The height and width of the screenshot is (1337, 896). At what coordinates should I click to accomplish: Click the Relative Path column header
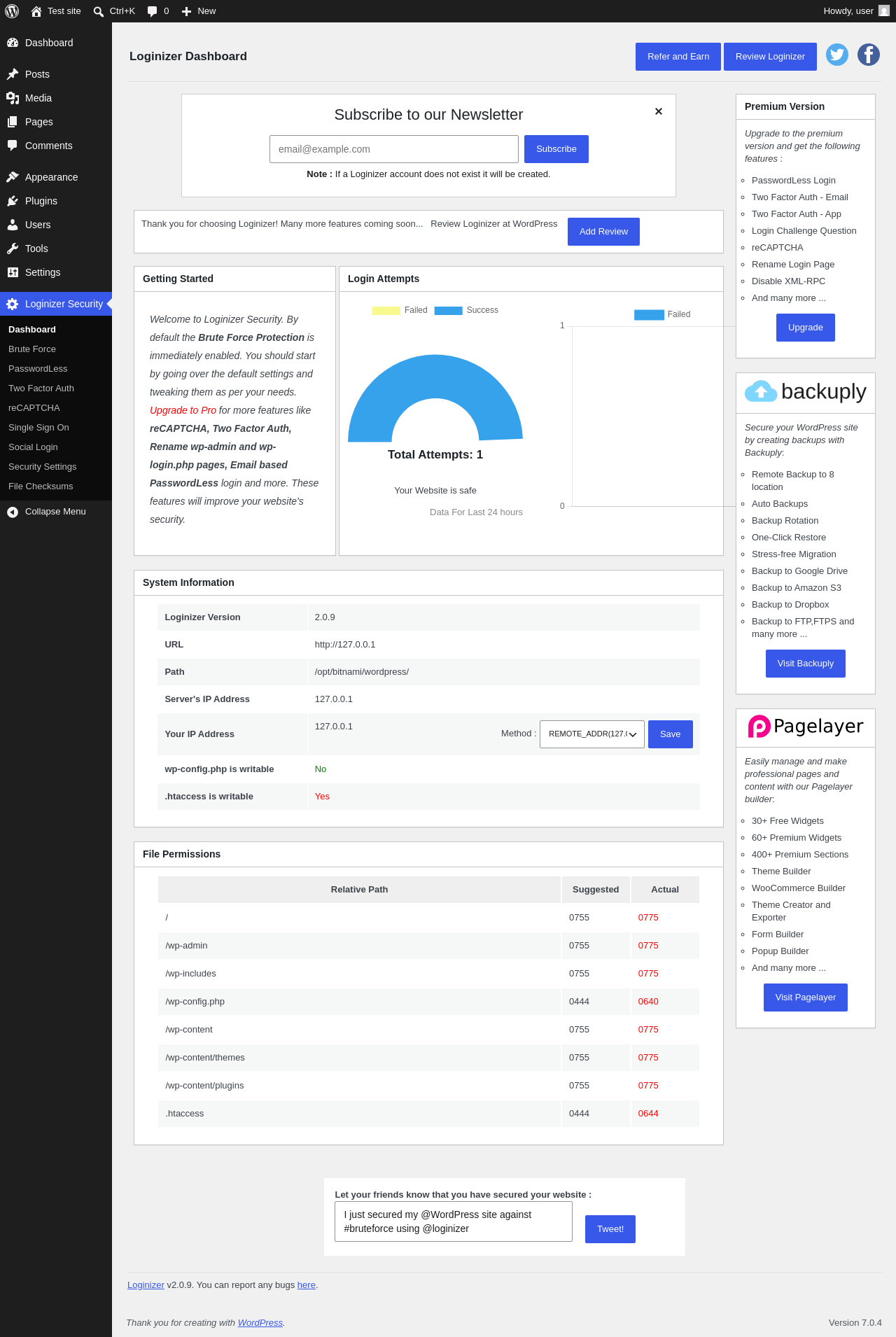(359, 890)
